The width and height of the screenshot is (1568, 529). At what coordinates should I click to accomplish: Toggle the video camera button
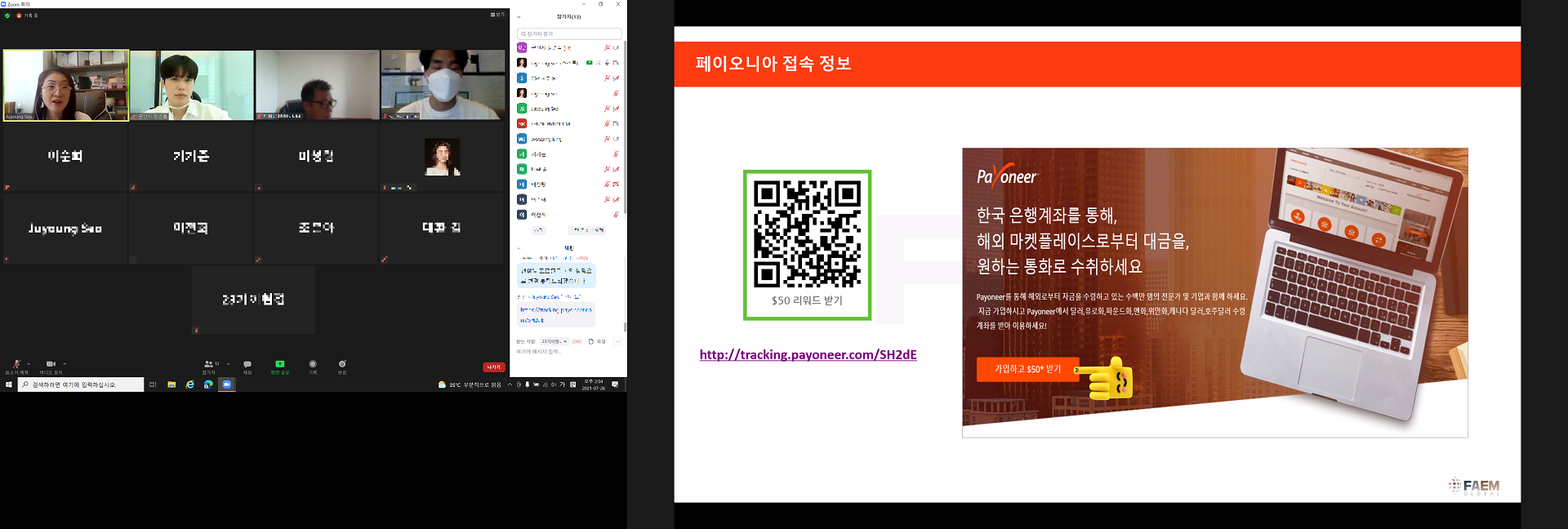click(51, 366)
